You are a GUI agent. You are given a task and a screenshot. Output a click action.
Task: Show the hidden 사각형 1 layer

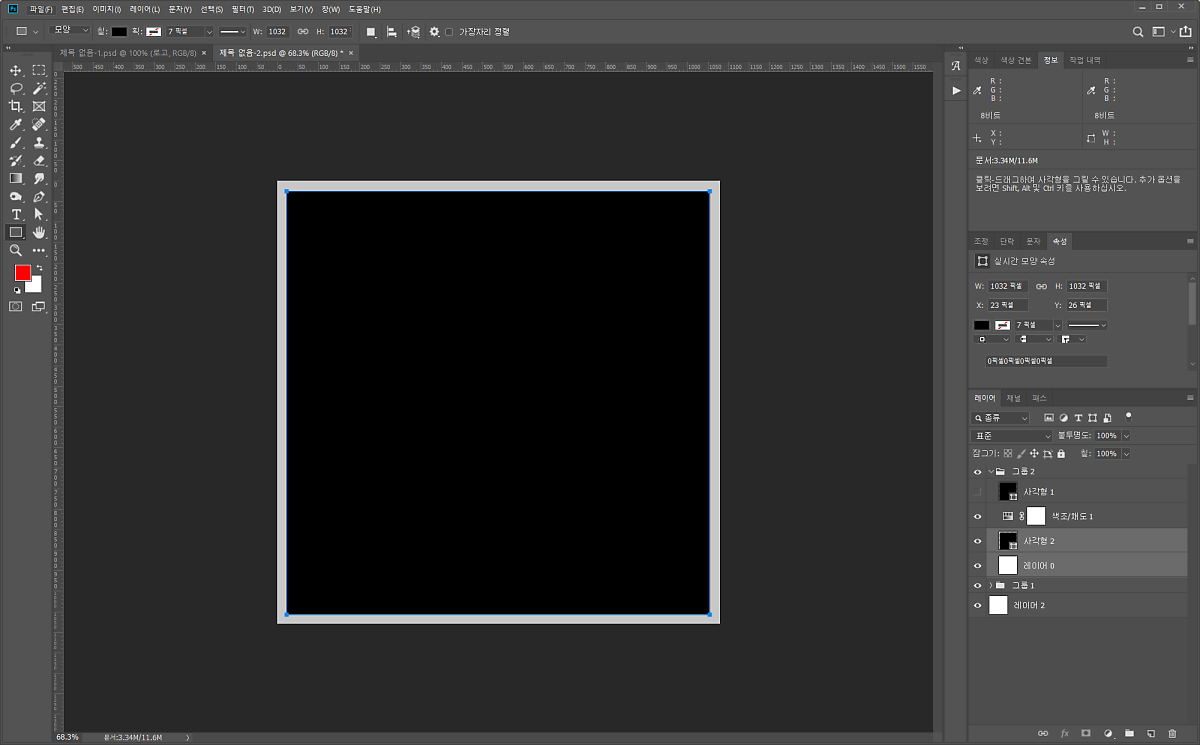978,492
